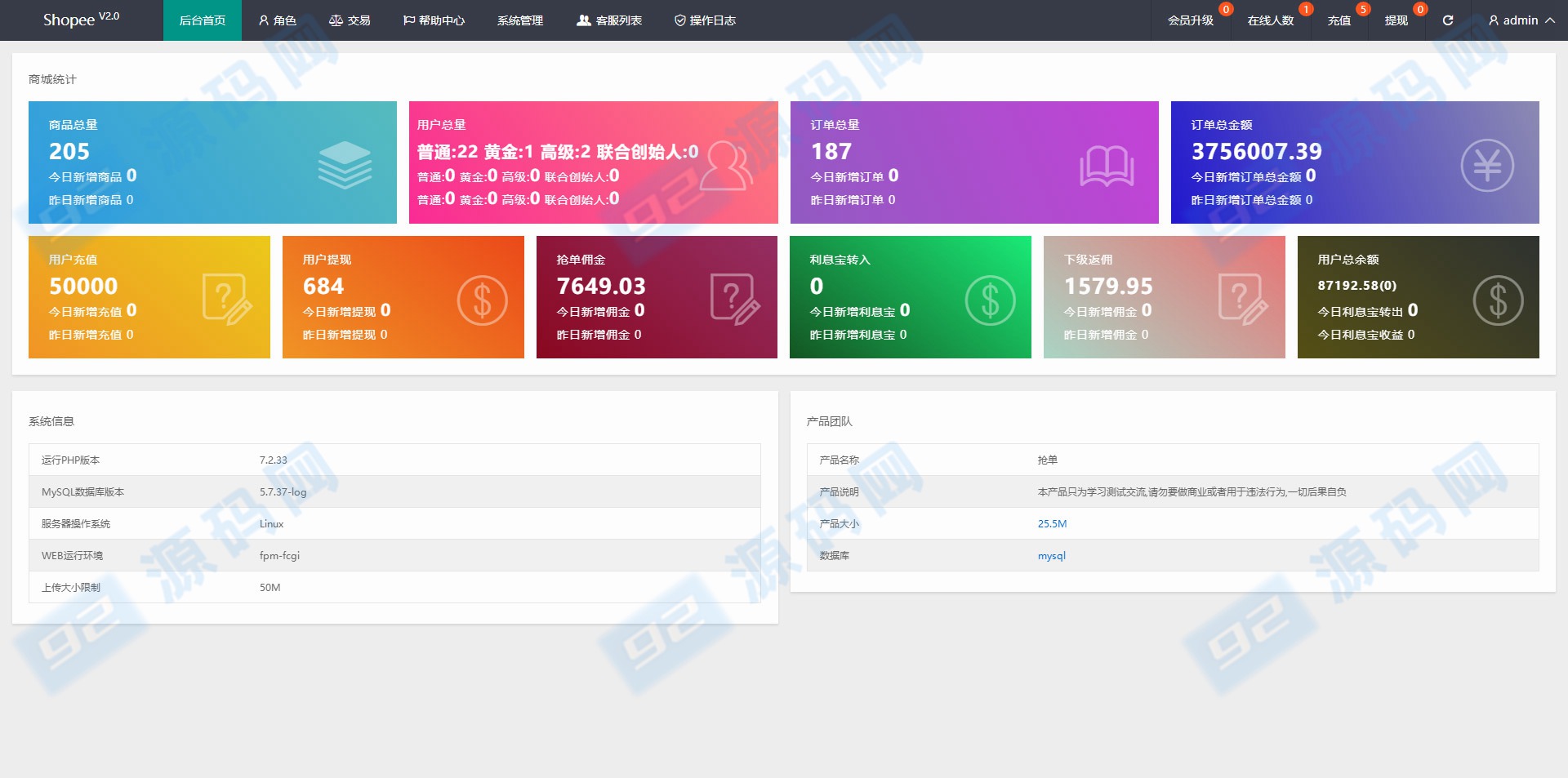Click the people icon beside 客服列表
Screen dimensions: 1568x778
584,20
